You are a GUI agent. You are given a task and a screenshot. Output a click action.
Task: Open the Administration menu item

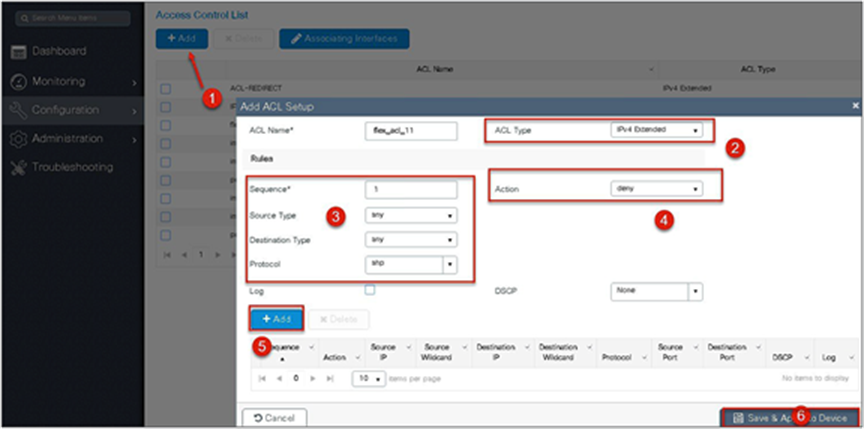(72, 139)
